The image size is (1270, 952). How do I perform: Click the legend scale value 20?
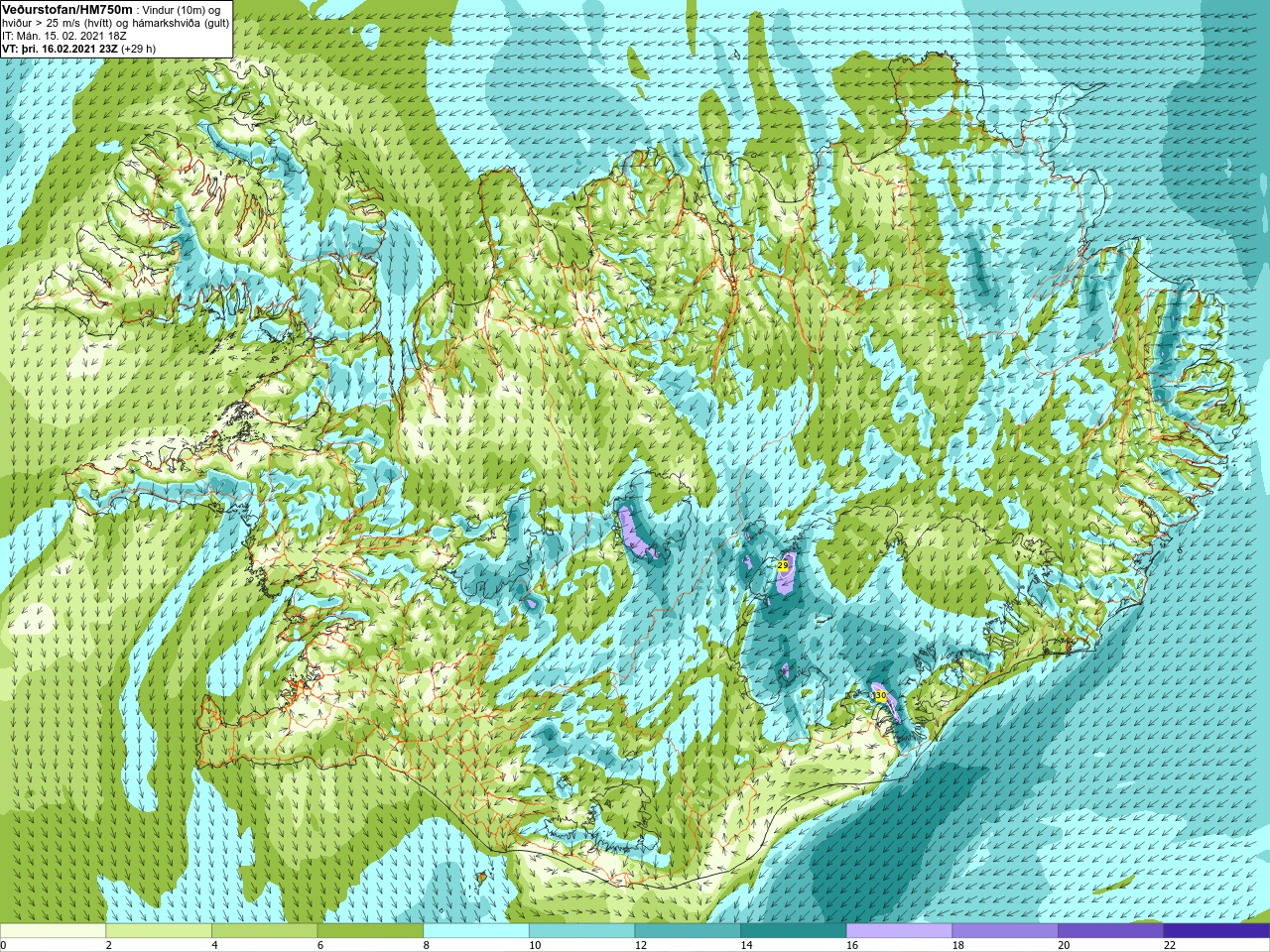[1063, 945]
